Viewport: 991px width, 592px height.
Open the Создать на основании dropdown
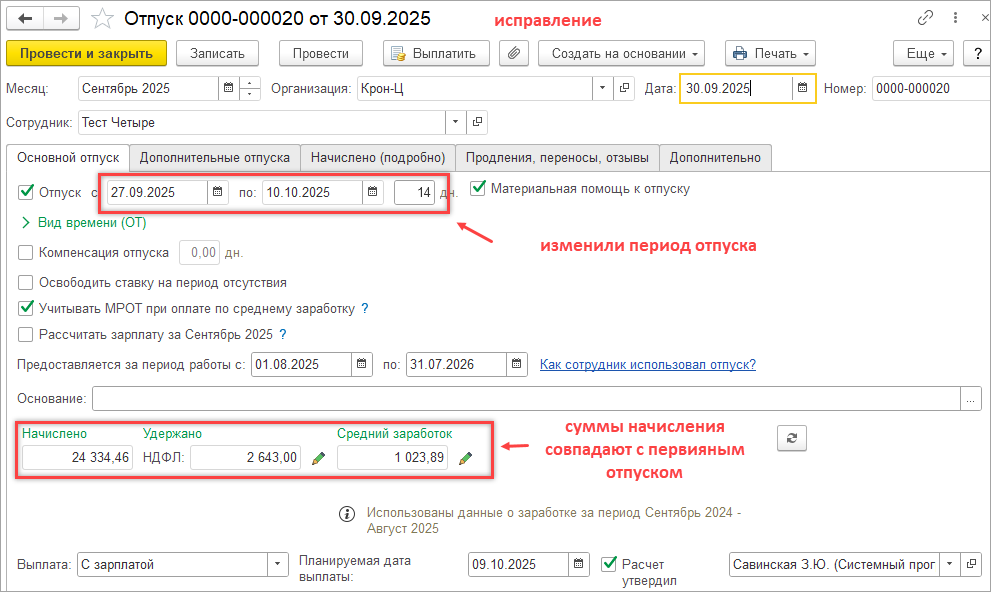tap(621, 53)
